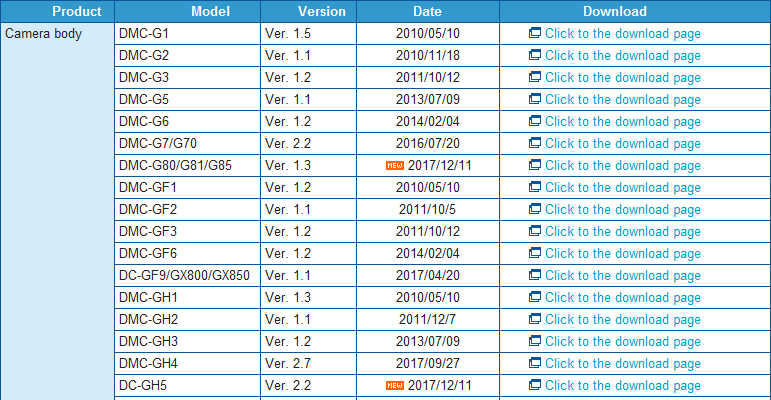Click the Download column header
This screenshot has width=771, height=400.
tap(635, 11)
